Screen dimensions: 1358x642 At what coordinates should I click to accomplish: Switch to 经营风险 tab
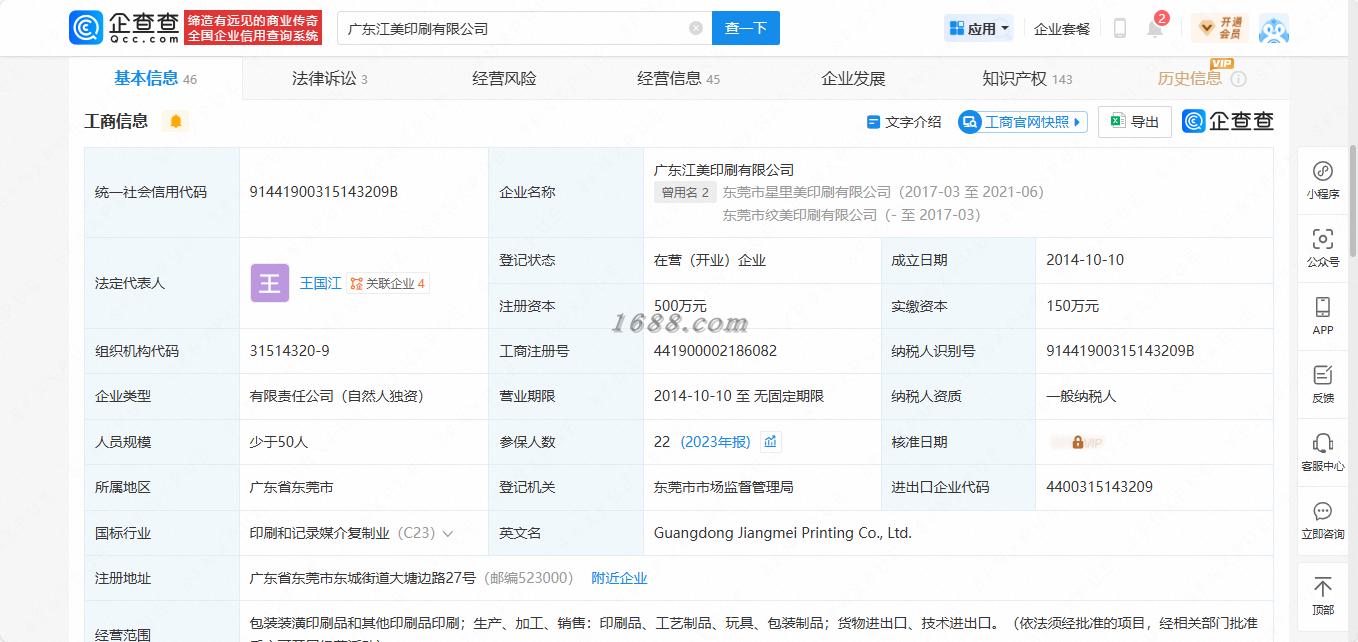(504, 78)
